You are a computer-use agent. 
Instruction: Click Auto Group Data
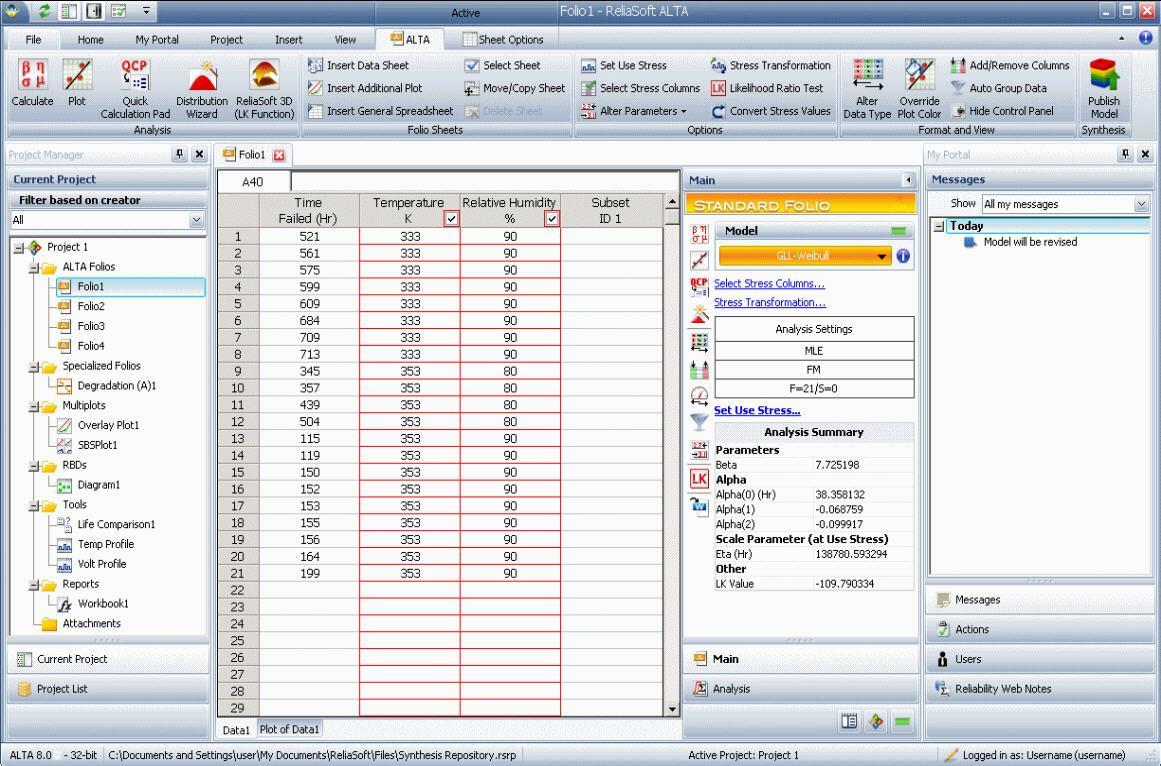999,88
